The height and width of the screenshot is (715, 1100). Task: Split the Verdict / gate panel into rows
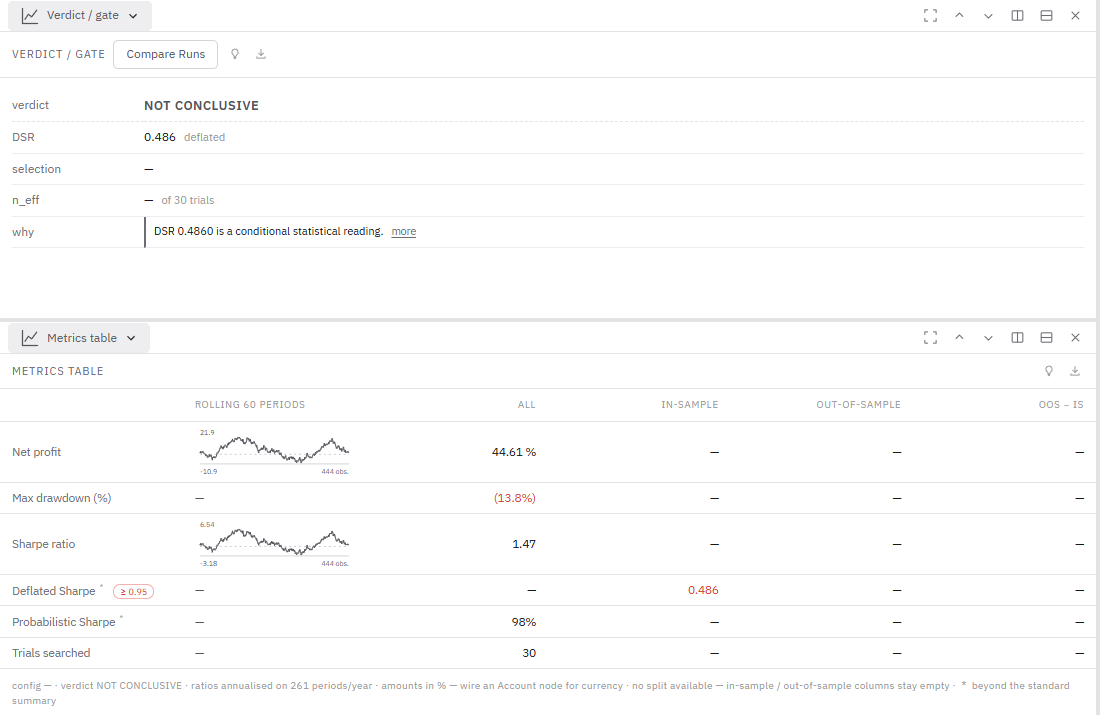click(x=1046, y=15)
